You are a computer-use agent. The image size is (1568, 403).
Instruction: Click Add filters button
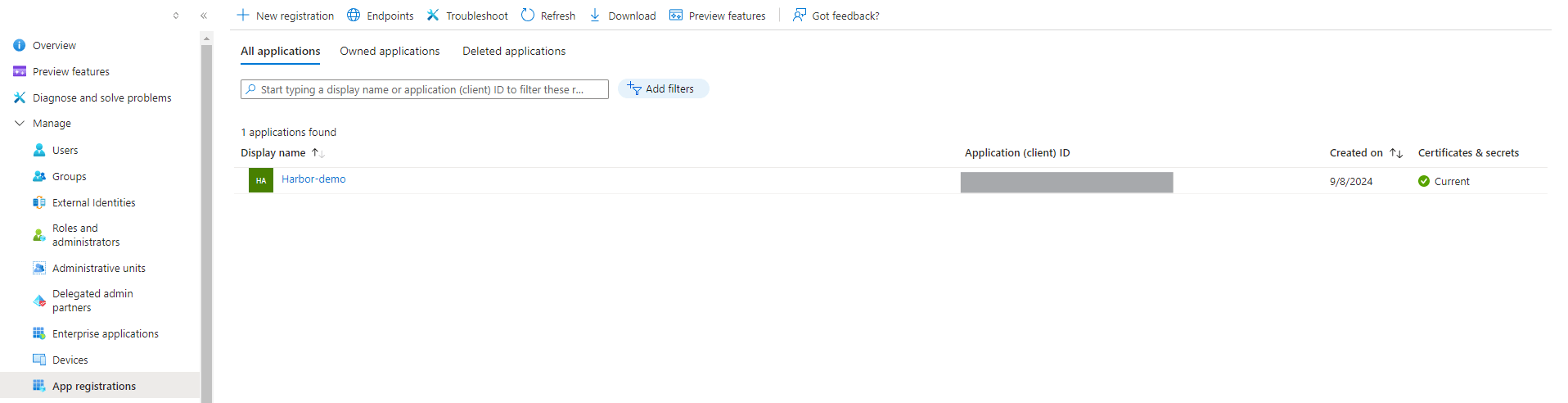664,88
